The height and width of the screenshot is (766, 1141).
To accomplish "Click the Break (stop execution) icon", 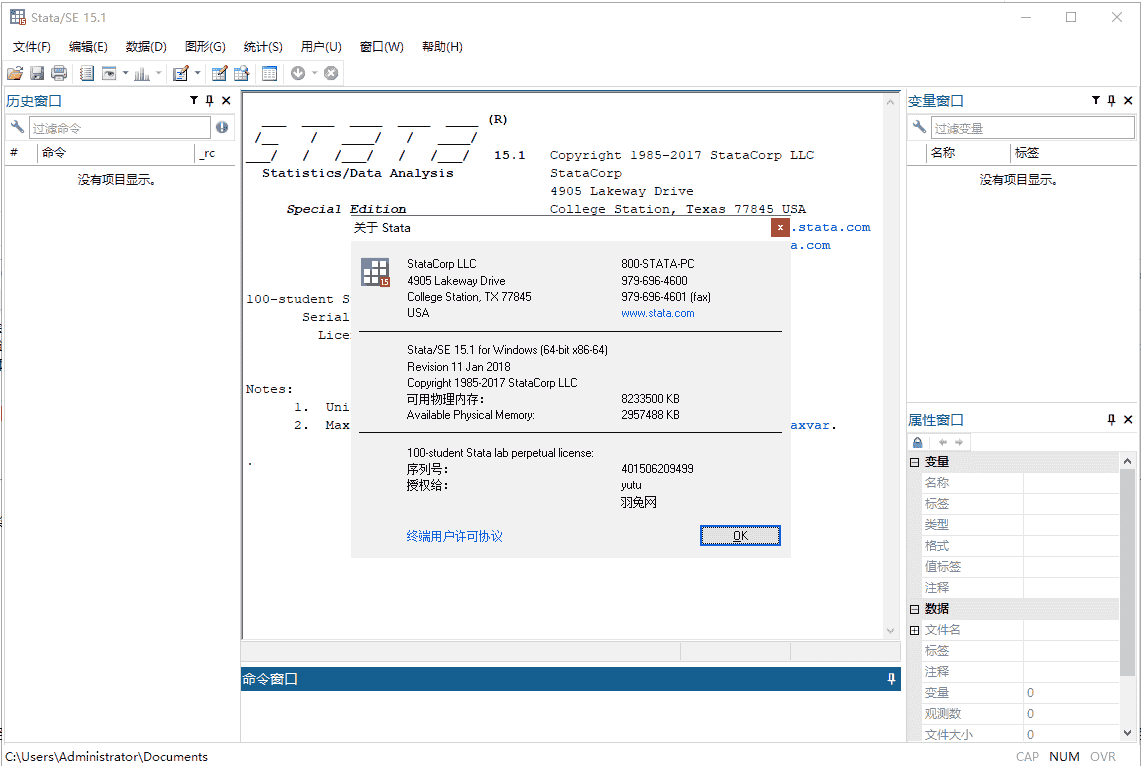I will 330,72.
